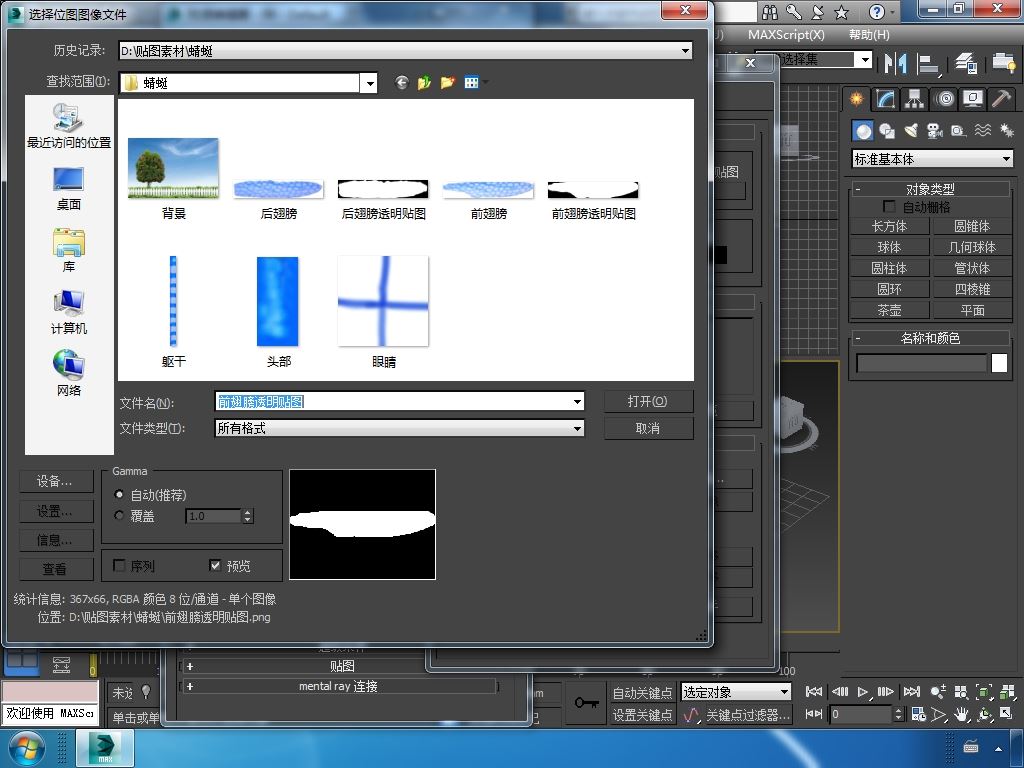Switch to the Utilities hammer tab
This screenshot has height=768, width=1024.
click(1001, 99)
